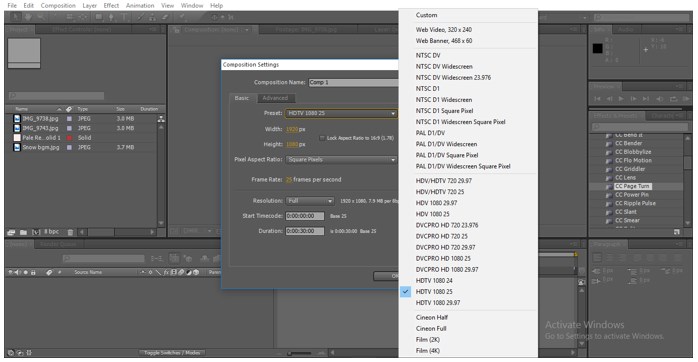Open the Resolution dropdown set to Full

[310, 201]
